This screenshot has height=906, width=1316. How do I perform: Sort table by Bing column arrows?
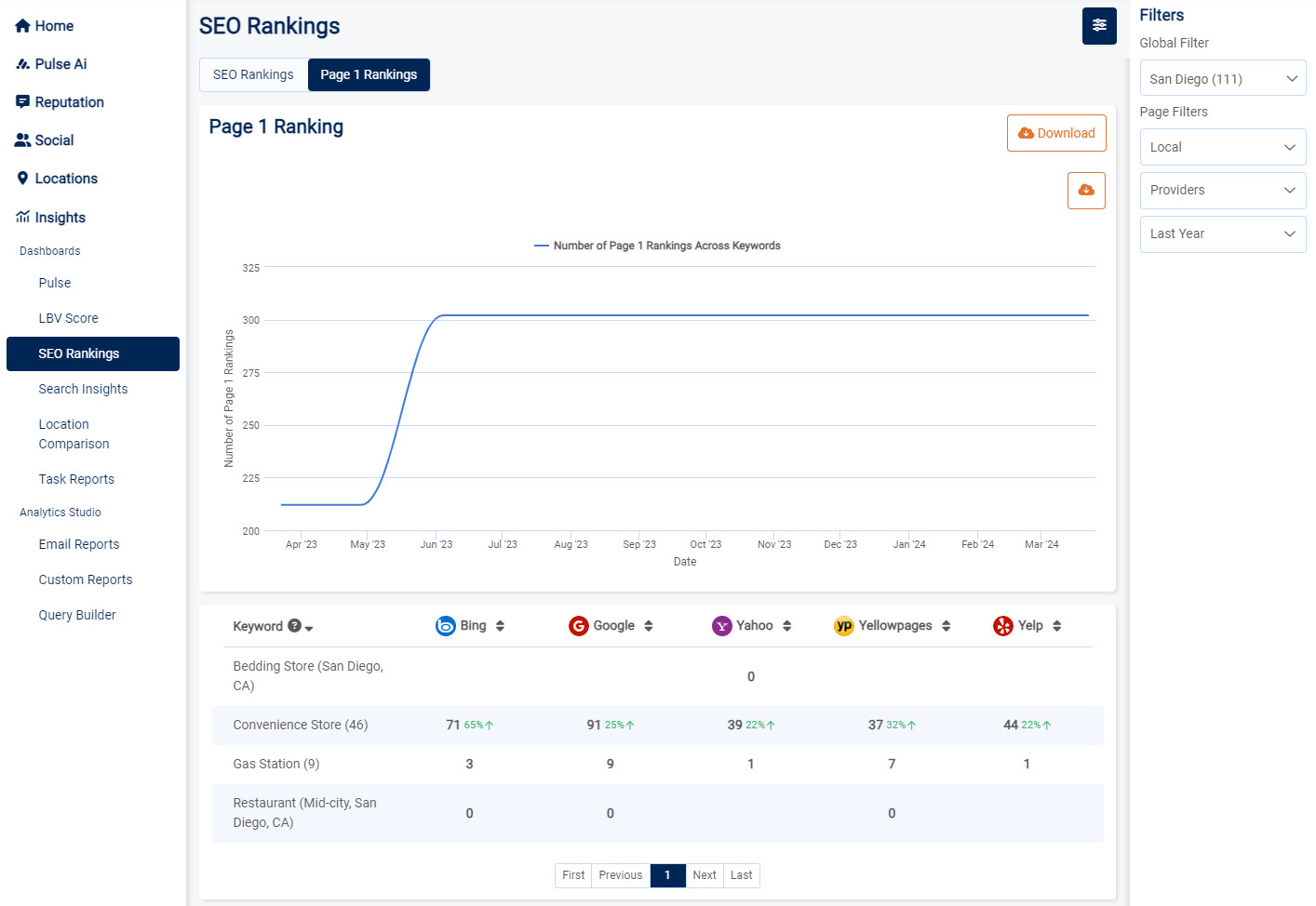tap(500, 626)
